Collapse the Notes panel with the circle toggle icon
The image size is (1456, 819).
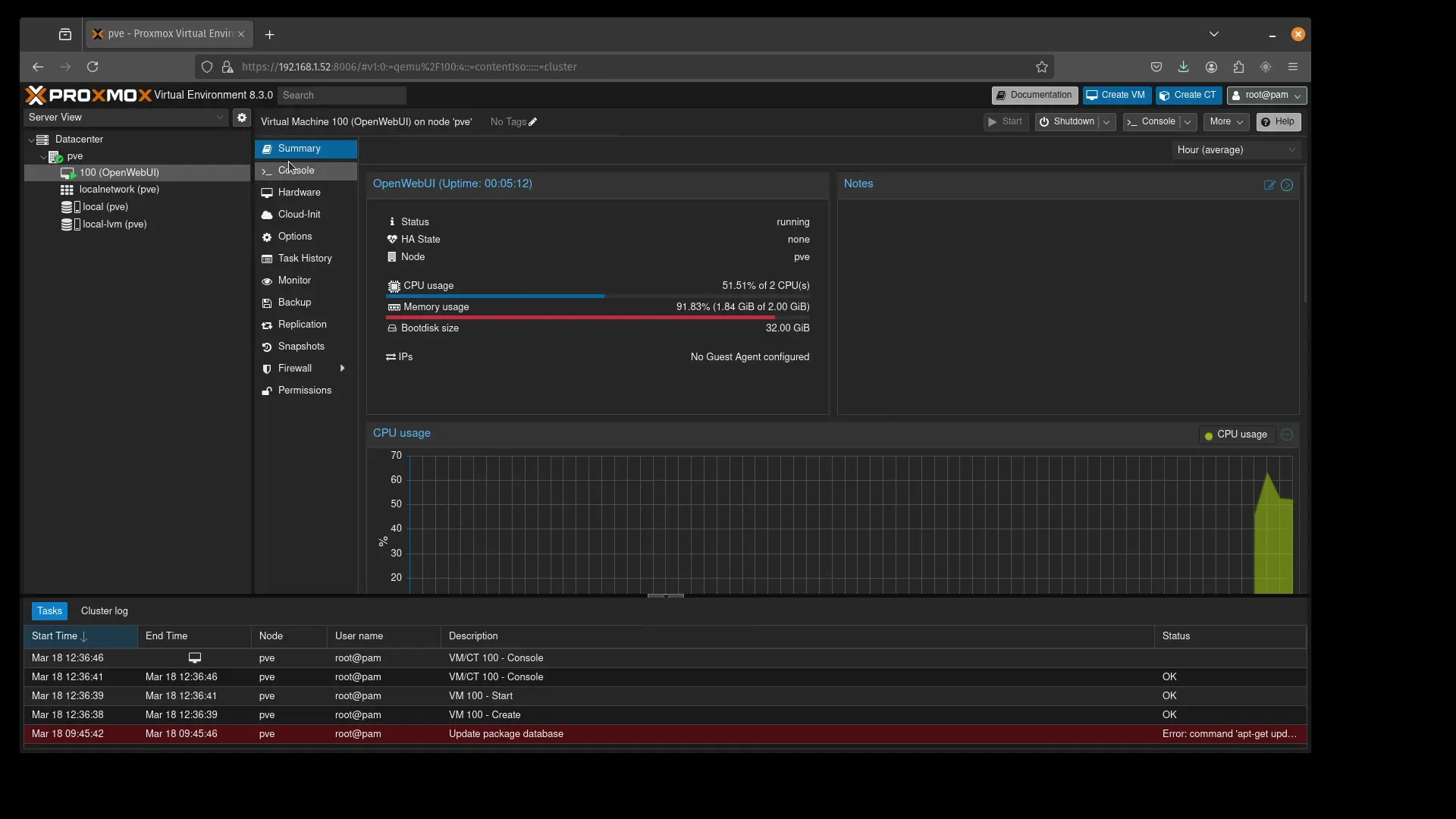point(1287,185)
